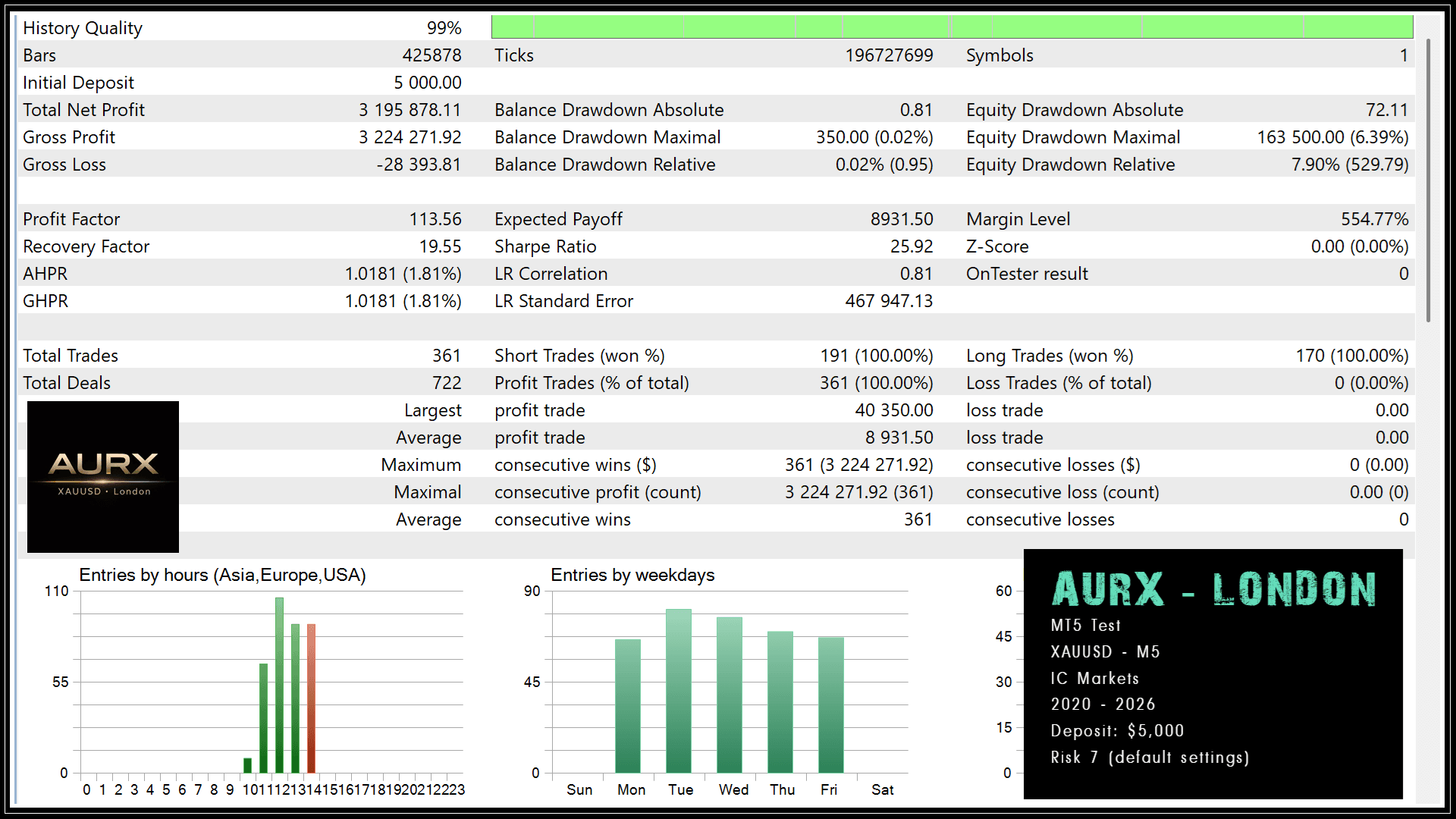Screen dimensions: 1456x819
Task: Click the Entries by hours chart title
Action: point(222,575)
